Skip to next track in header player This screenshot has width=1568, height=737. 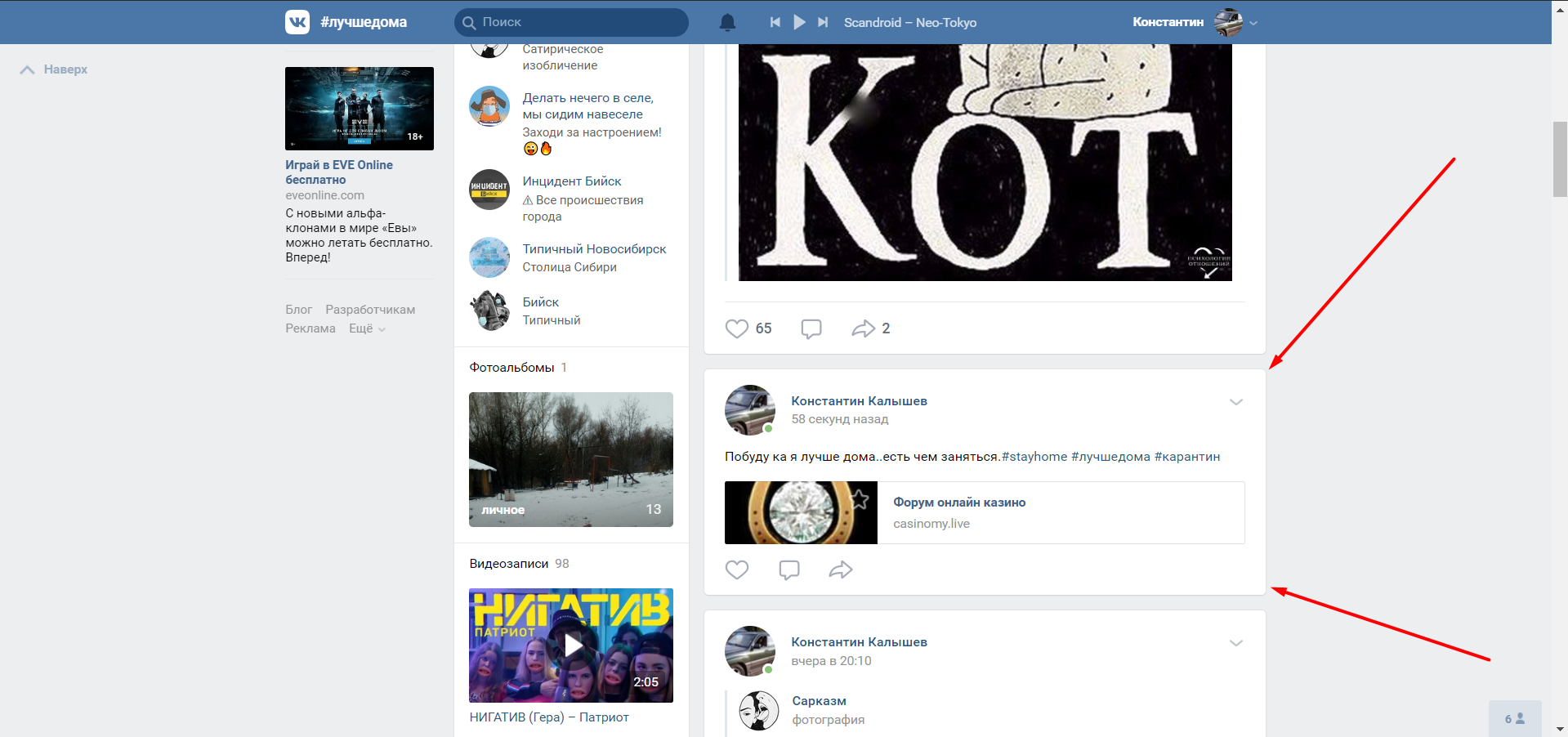coord(823,23)
